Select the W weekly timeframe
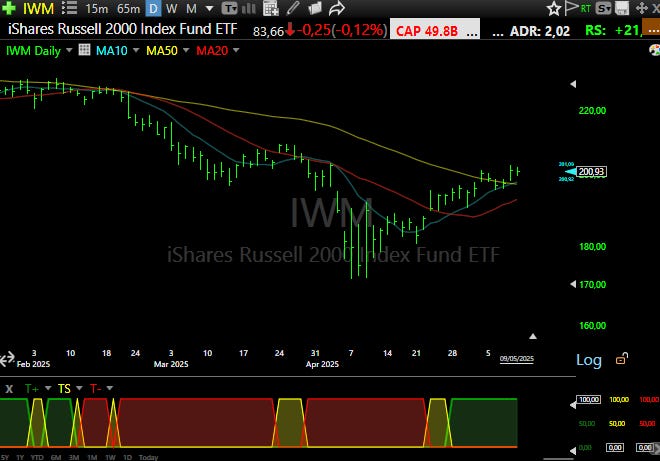The width and height of the screenshot is (660, 461). point(171,8)
